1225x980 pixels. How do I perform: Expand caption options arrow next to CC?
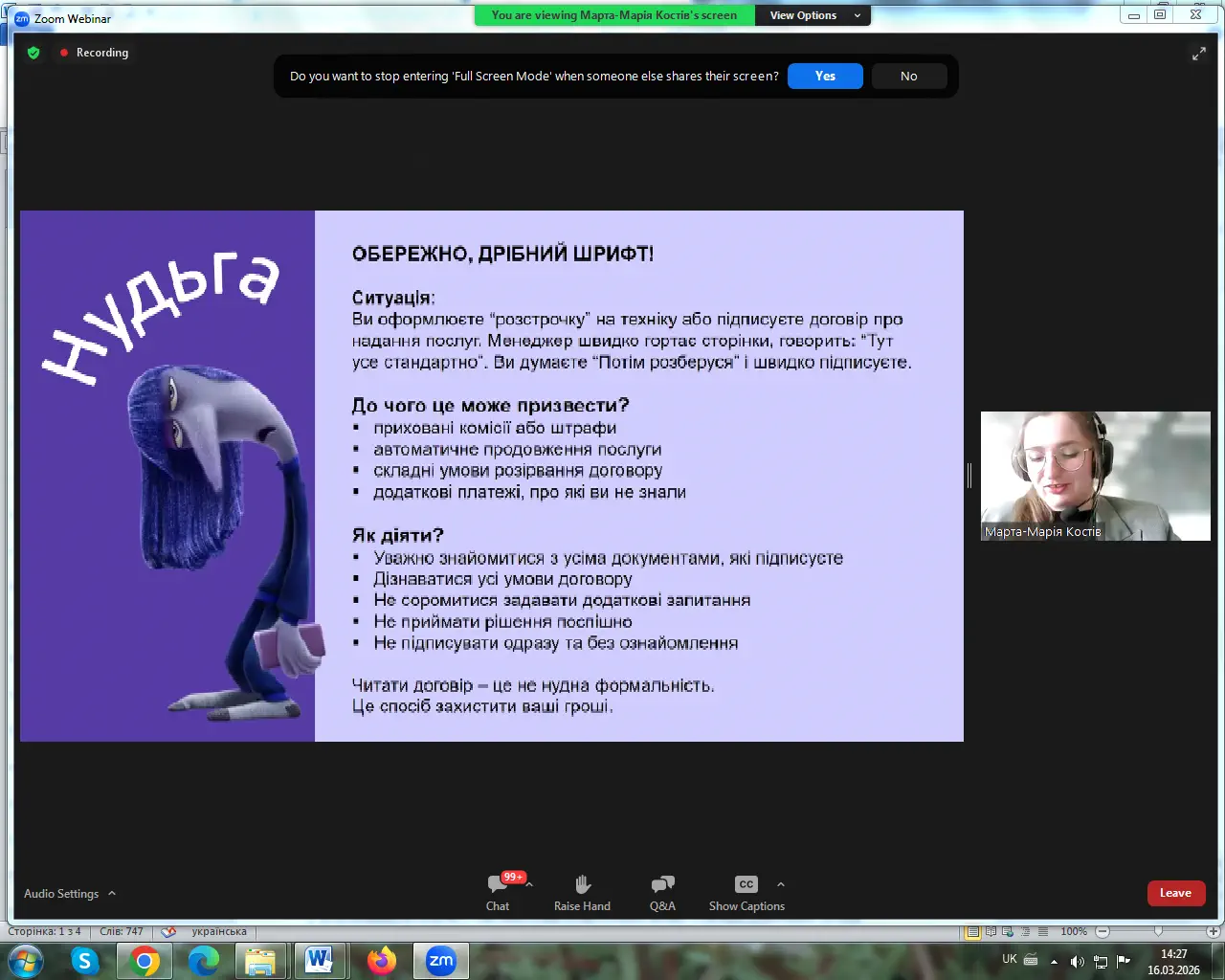pos(781,884)
